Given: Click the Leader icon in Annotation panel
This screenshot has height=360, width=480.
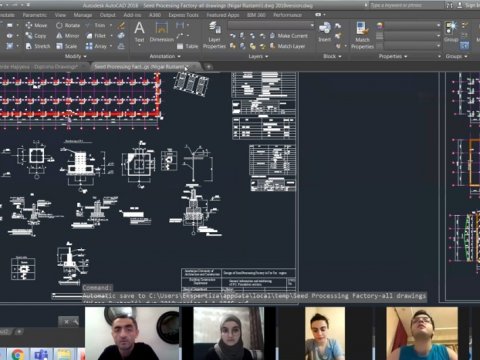Looking at the screenshot, I should pyautogui.click(x=180, y=36).
